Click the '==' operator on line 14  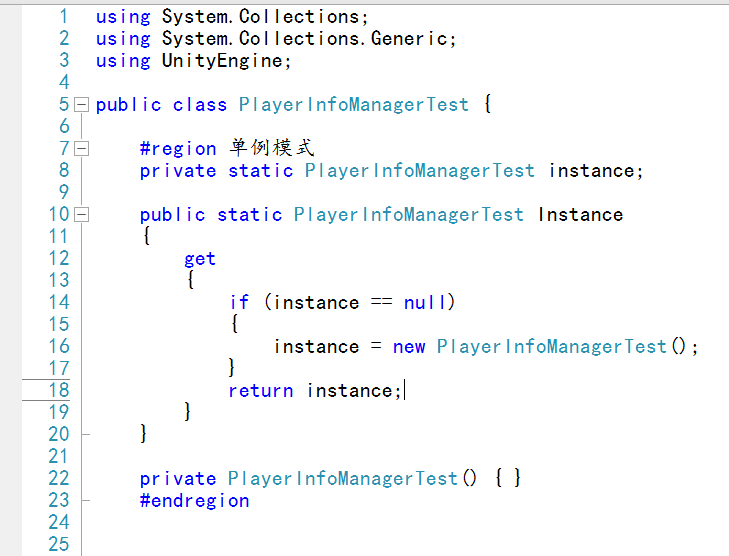pos(381,302)
